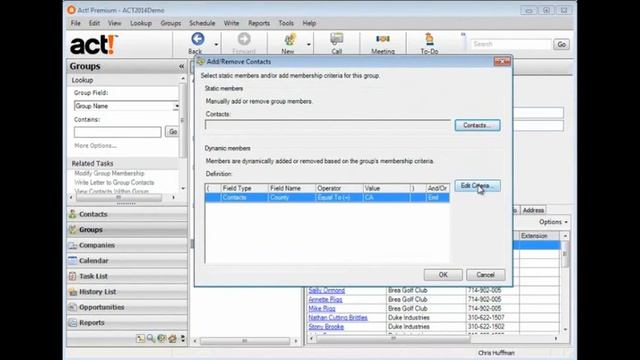Open the Sally Ormond contact link
This screenshot has width=640, height=360.
point(327,291)
